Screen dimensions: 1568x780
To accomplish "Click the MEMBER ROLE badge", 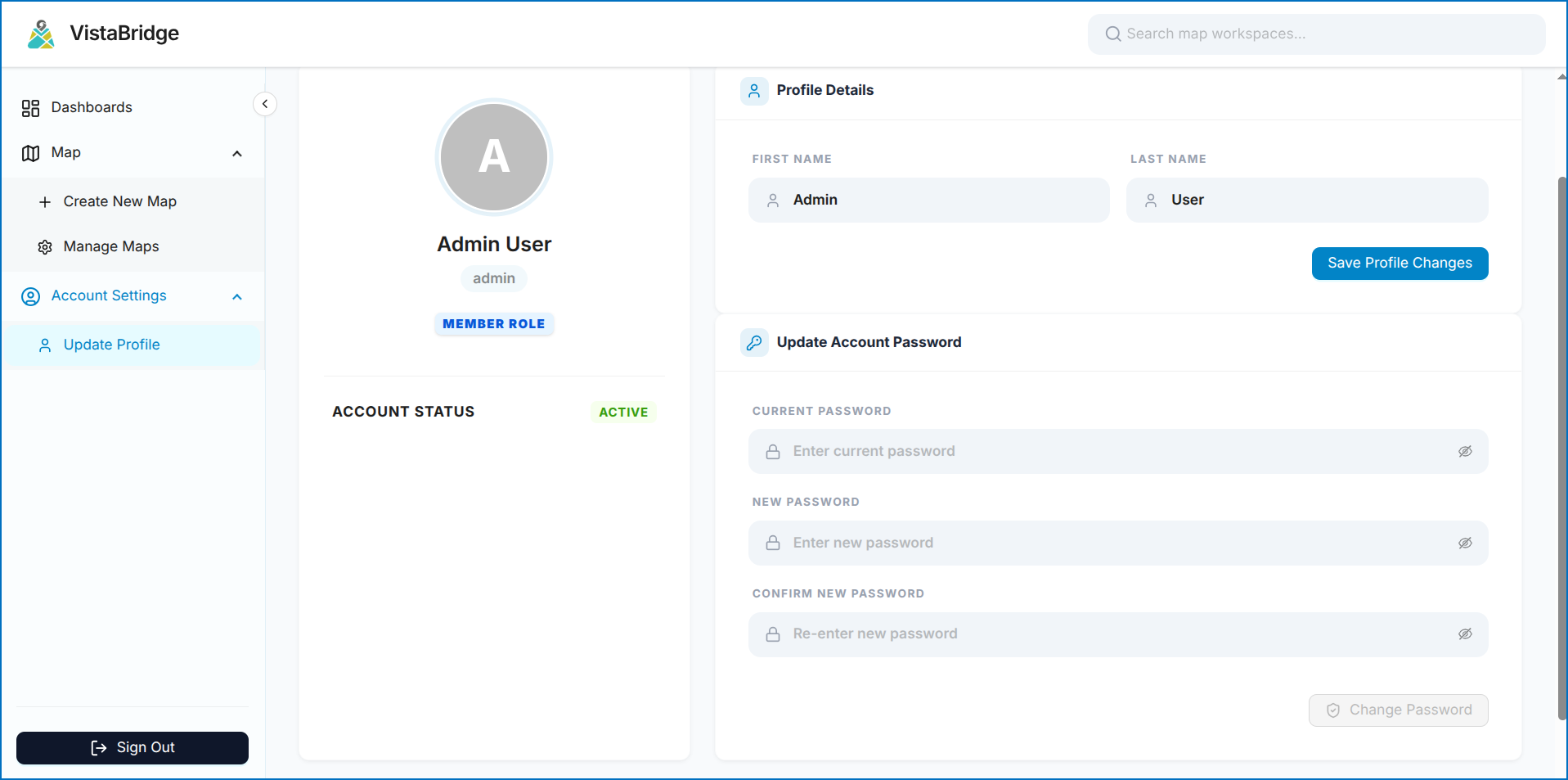I will (494, 324).
